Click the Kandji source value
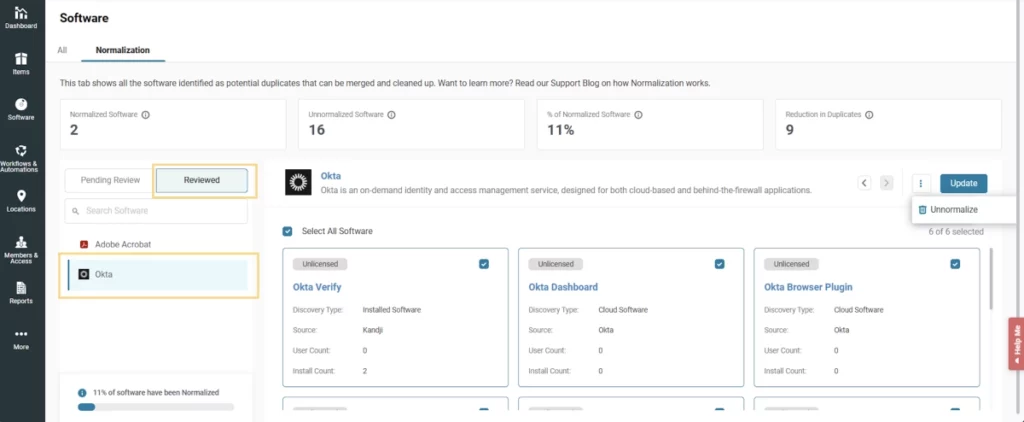 click(373, 330)
